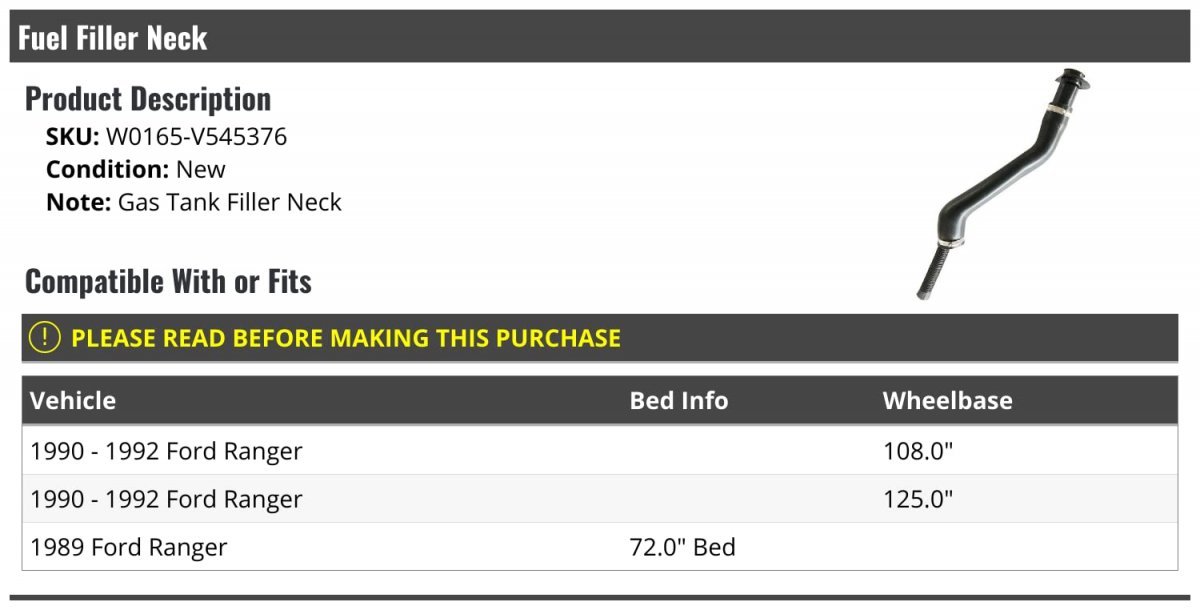Click the 125.0" wheelbase value
The width and height of the screenshot is (1200, 610).
[918, 499]
